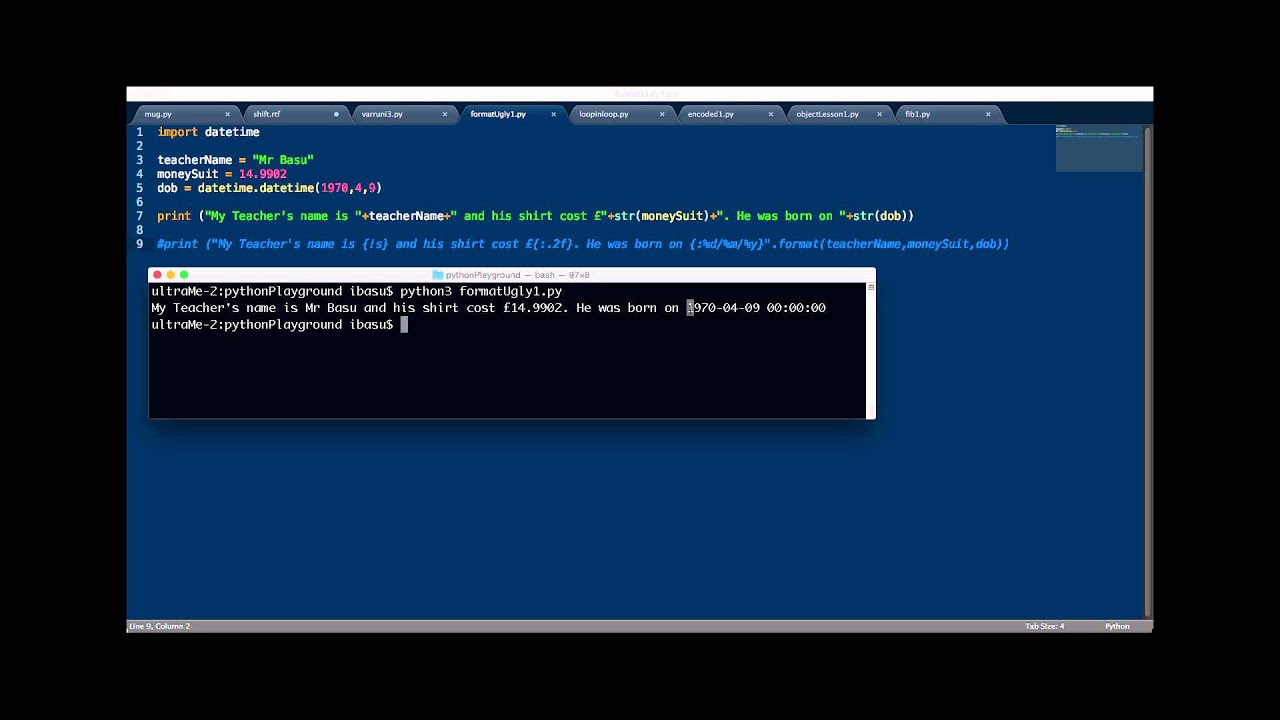
Task: Click the yellow minimize button of the Terminal window
Action: [x=170, y=275]
